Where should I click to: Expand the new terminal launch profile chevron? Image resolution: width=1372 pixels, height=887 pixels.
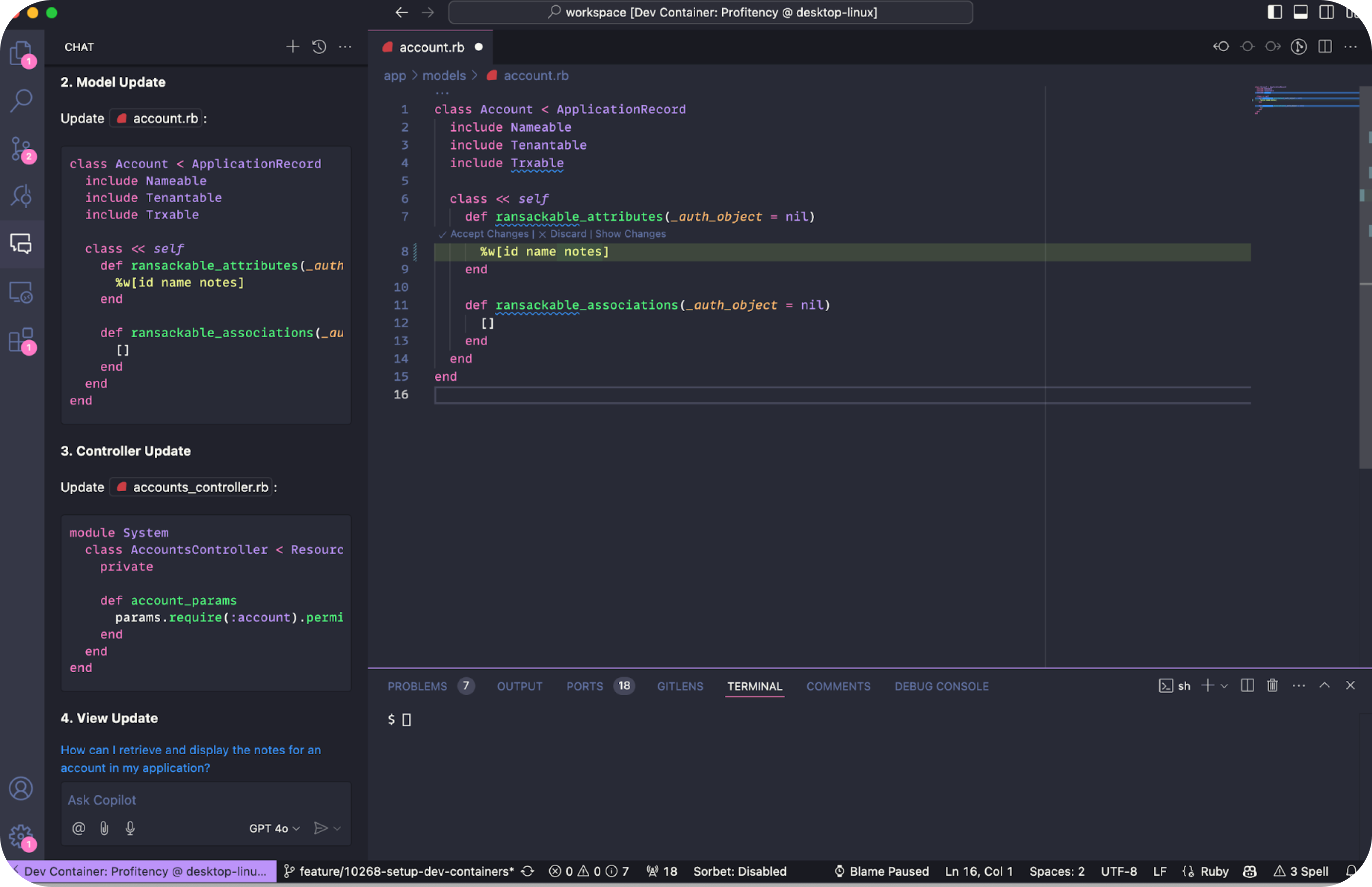click(1225, 685)
